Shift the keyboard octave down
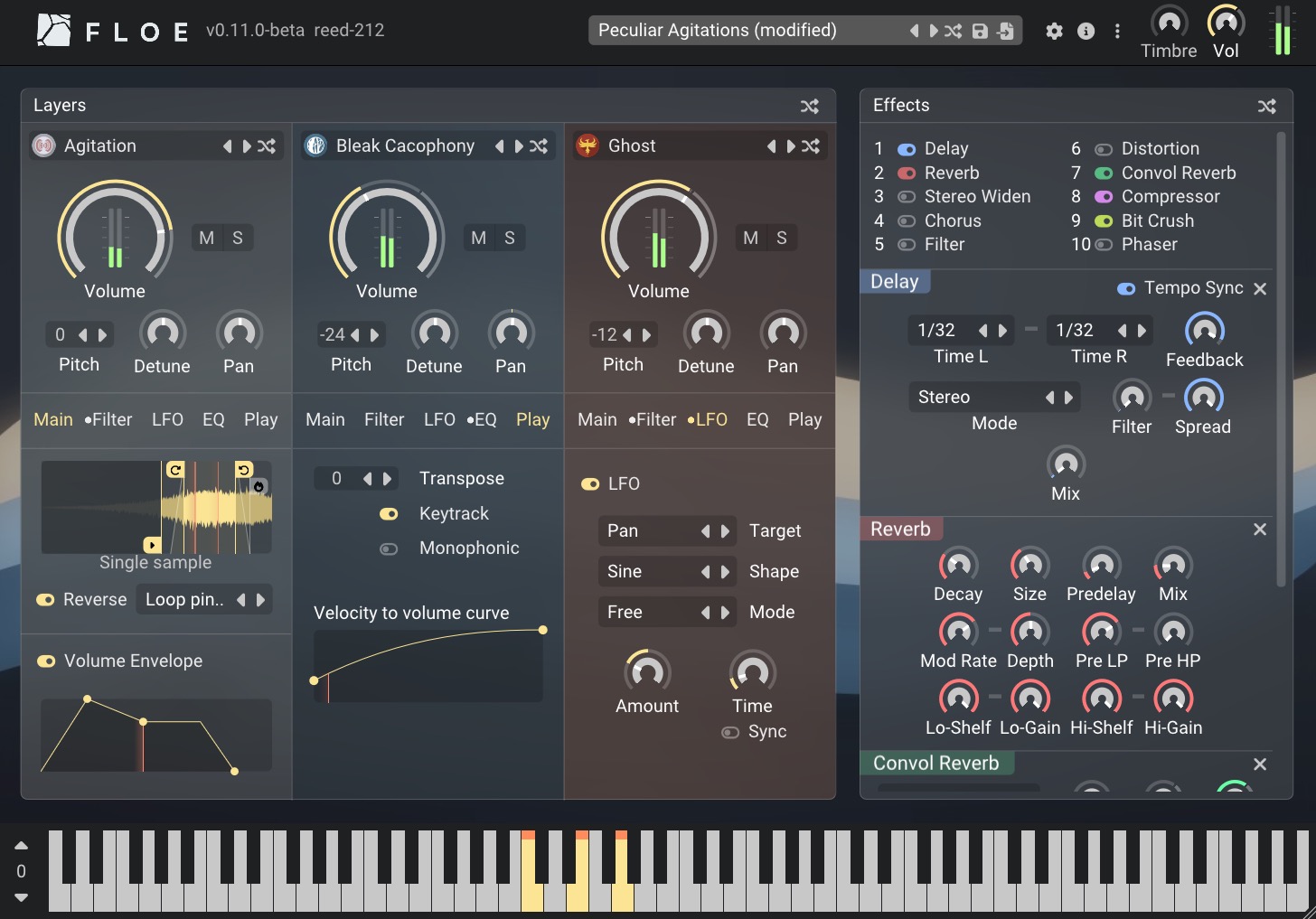 (21, 897)
